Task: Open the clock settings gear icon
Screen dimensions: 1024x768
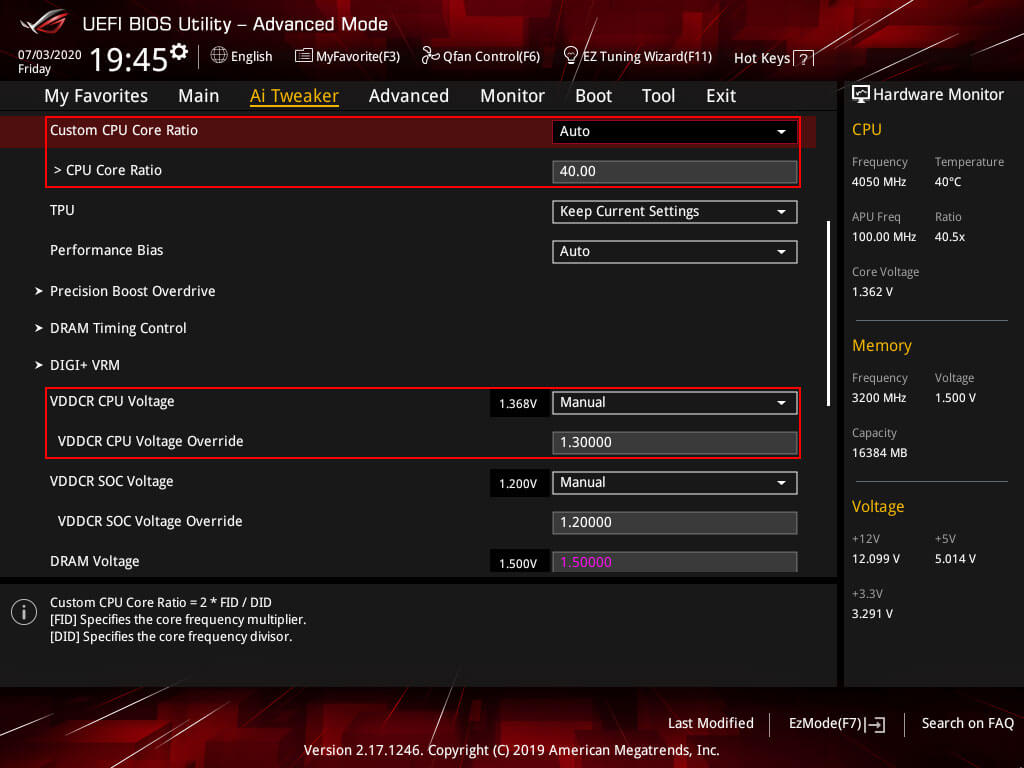Action: tap(179, 52)
